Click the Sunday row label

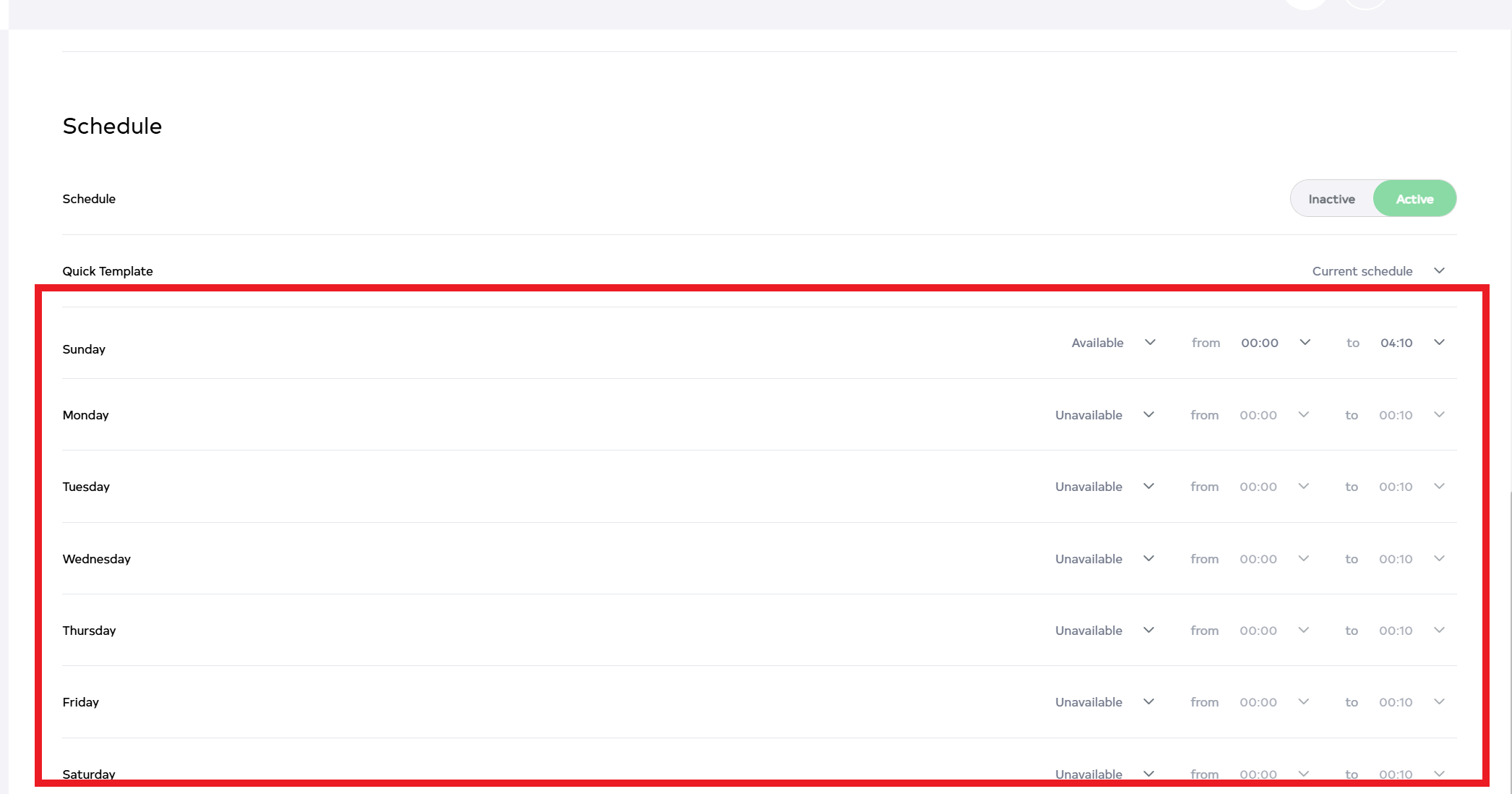coord(84,349)
